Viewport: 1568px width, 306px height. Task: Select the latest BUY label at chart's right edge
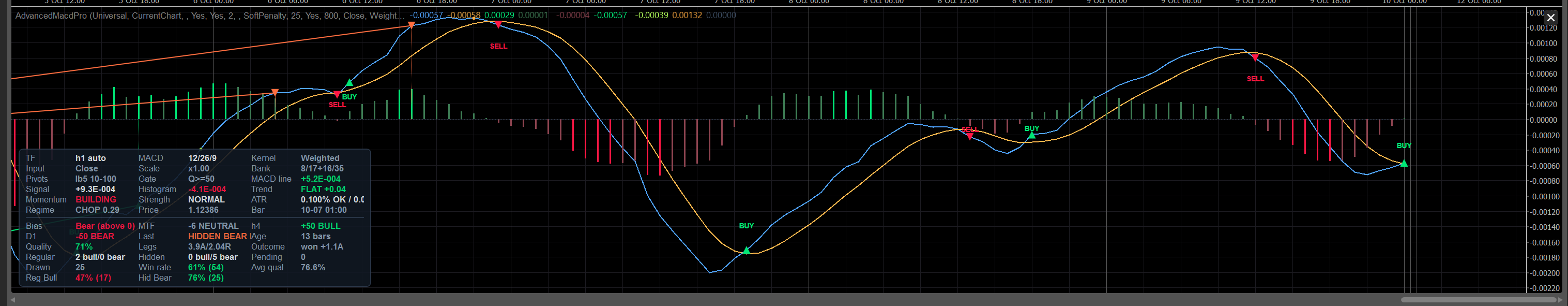(1404, 145)
